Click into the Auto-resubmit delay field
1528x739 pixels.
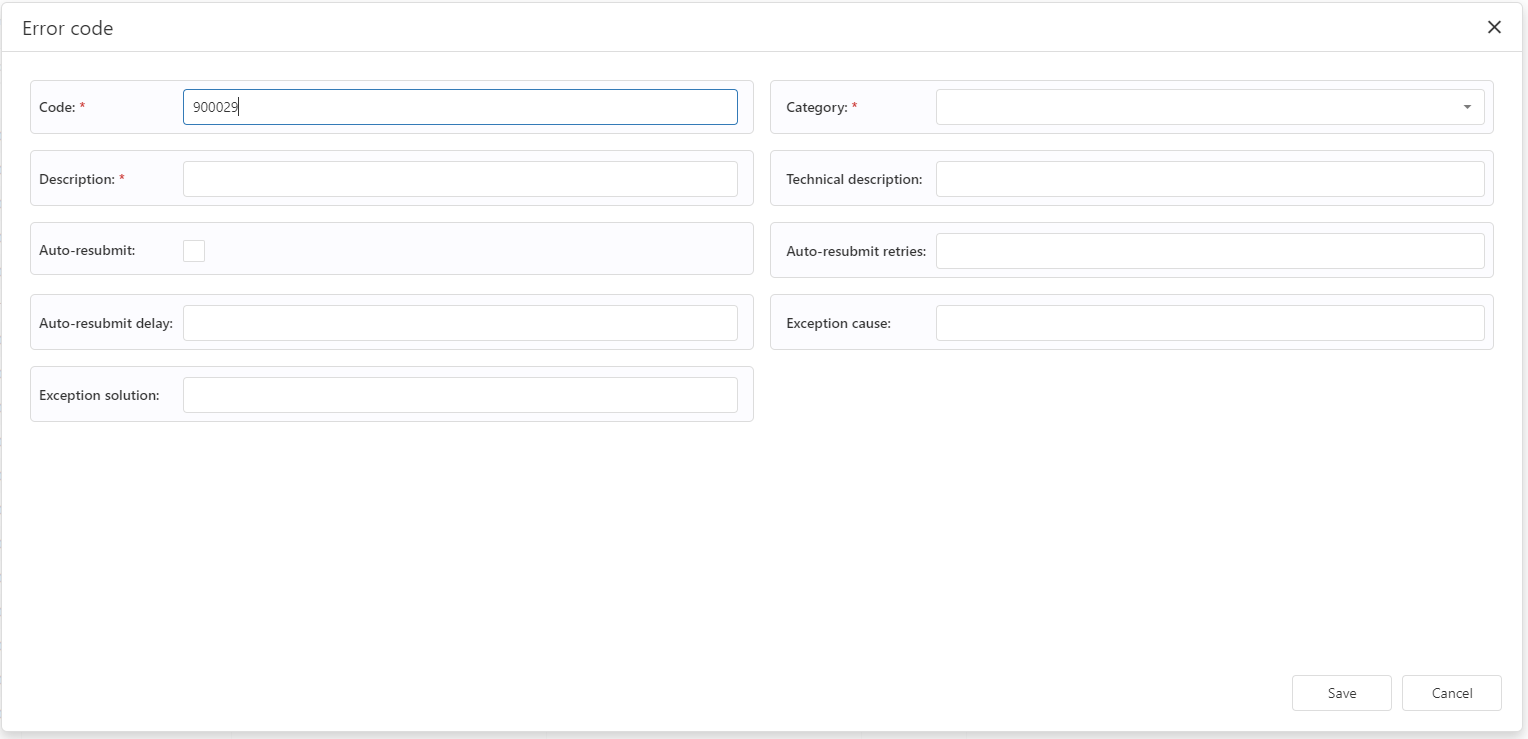point(460,323)
